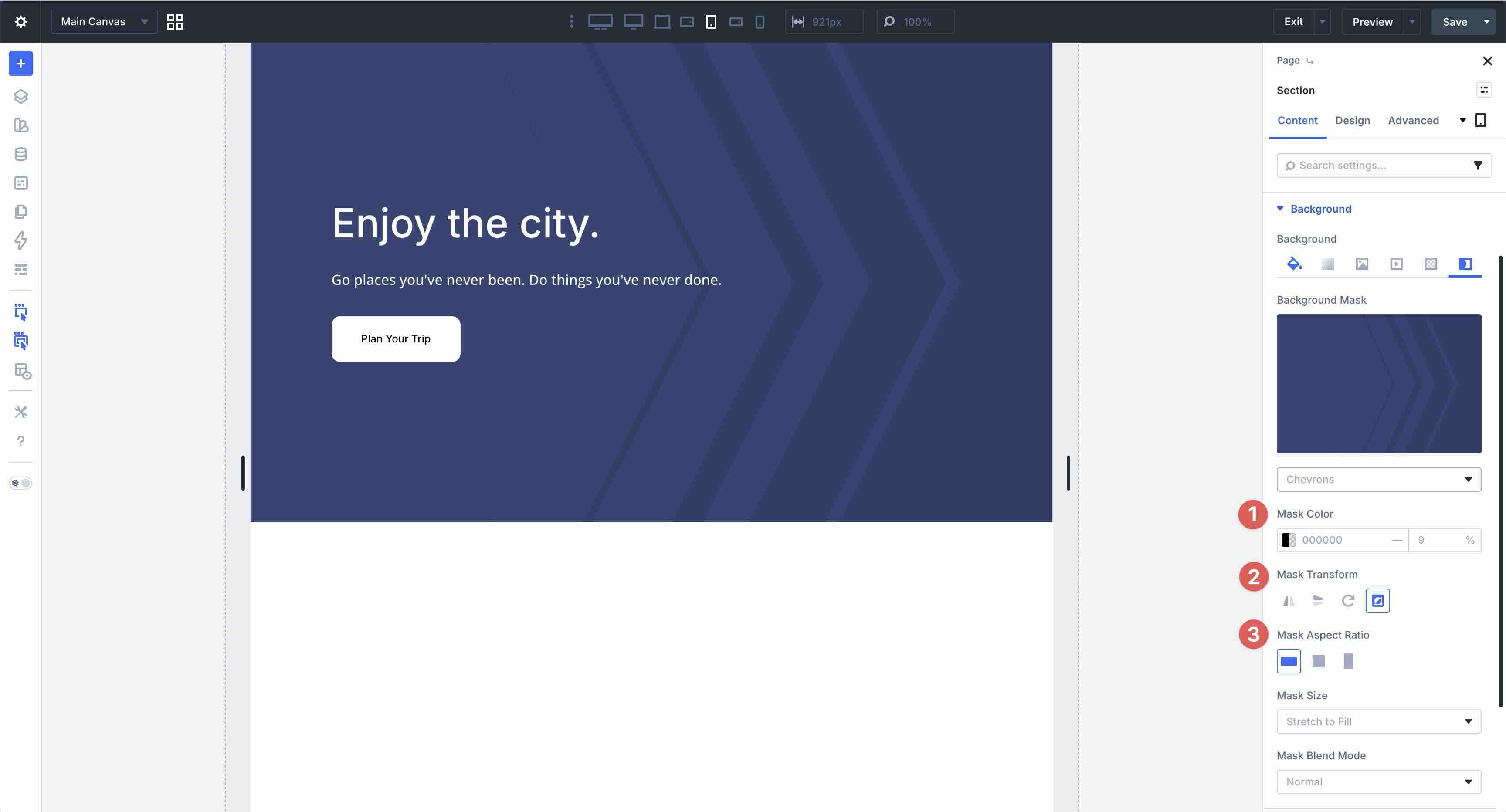
Task: Click the Plan Your Trip button
Action: click(395, 339)
